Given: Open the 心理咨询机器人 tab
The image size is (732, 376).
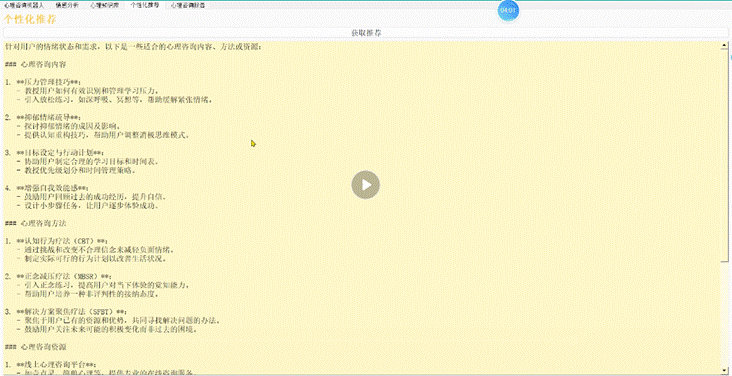Looking at the screenshot, I should pos(23,6).
